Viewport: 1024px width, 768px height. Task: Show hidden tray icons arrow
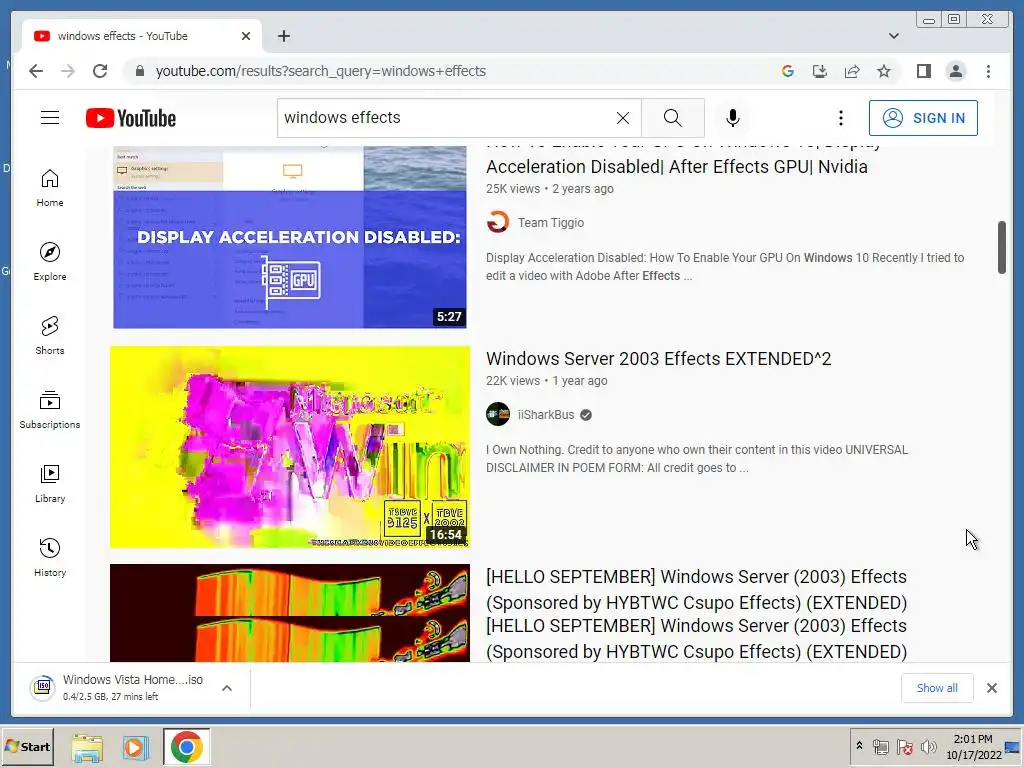coord(859,745)
